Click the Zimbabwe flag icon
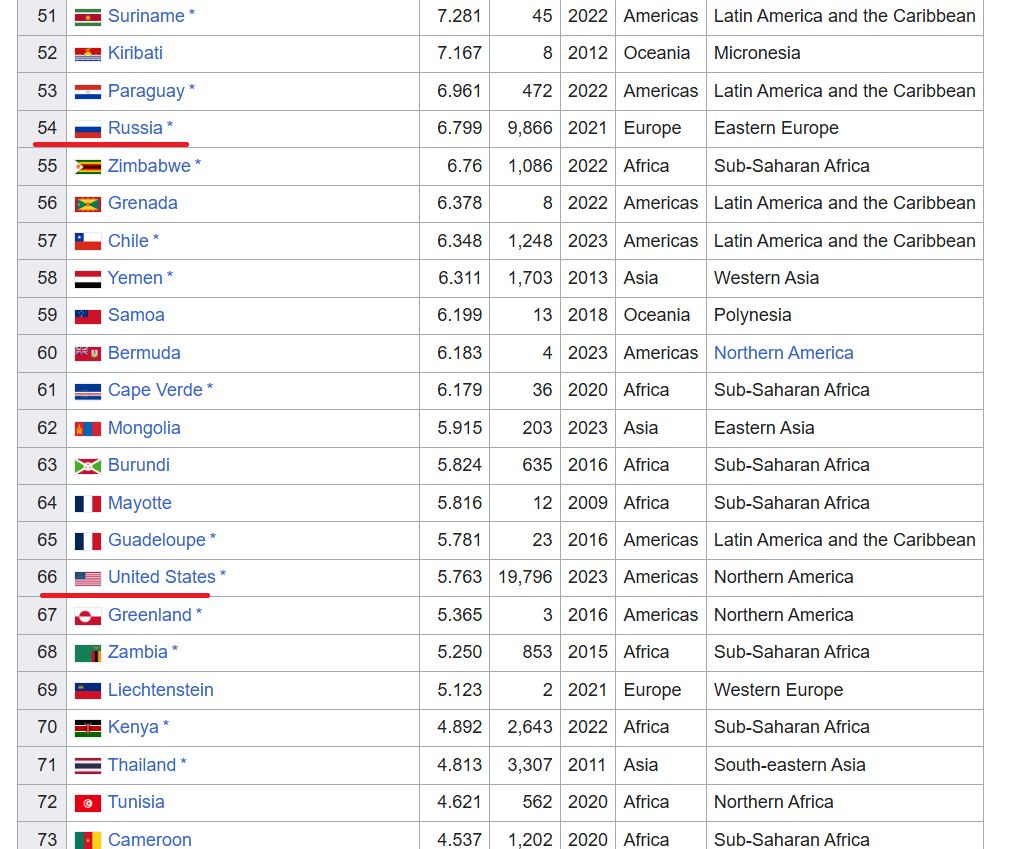Viewport: 1013px width, 849px height. coord(87,167)
